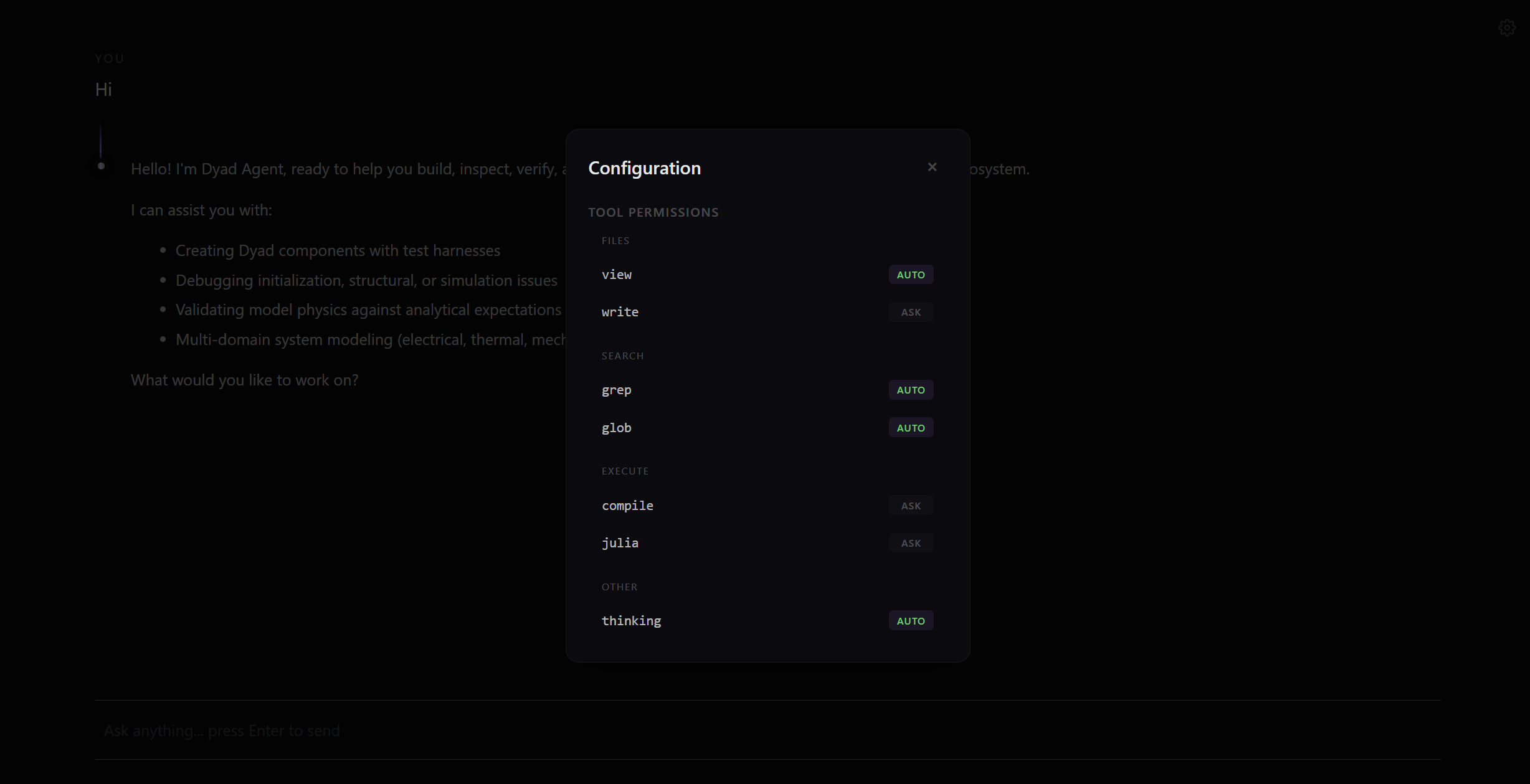Click the grep tool label

[616, 390]
